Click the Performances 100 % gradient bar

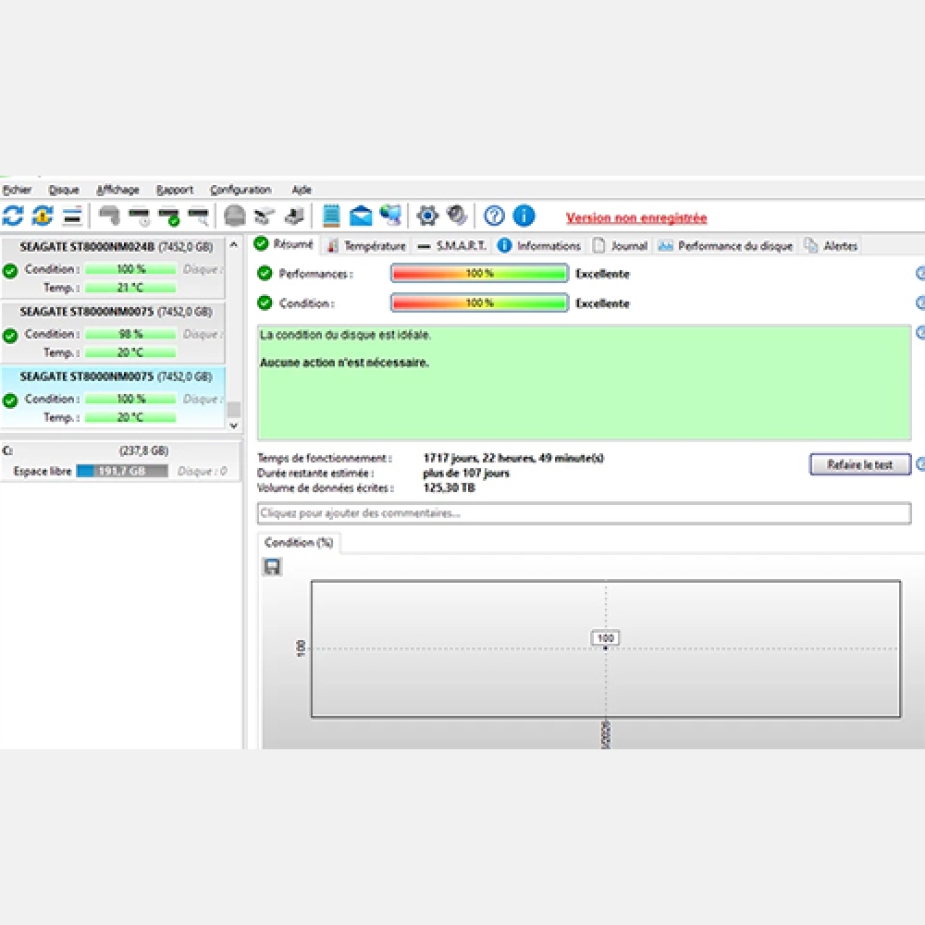pos(479,273)
